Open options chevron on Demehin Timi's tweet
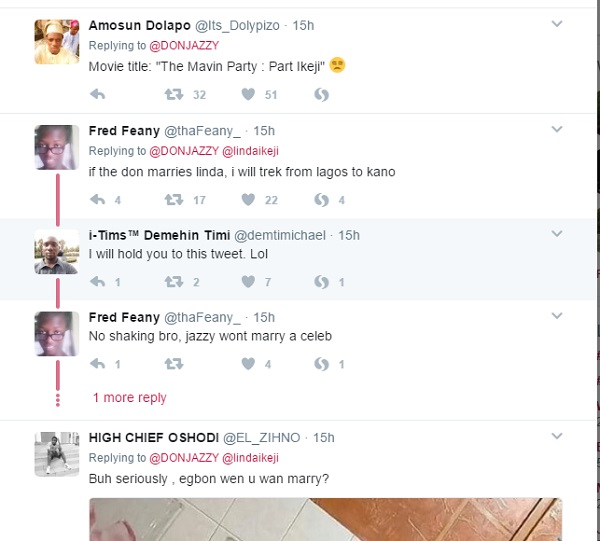This screenshot has height=541, width=600. [557, 234]
